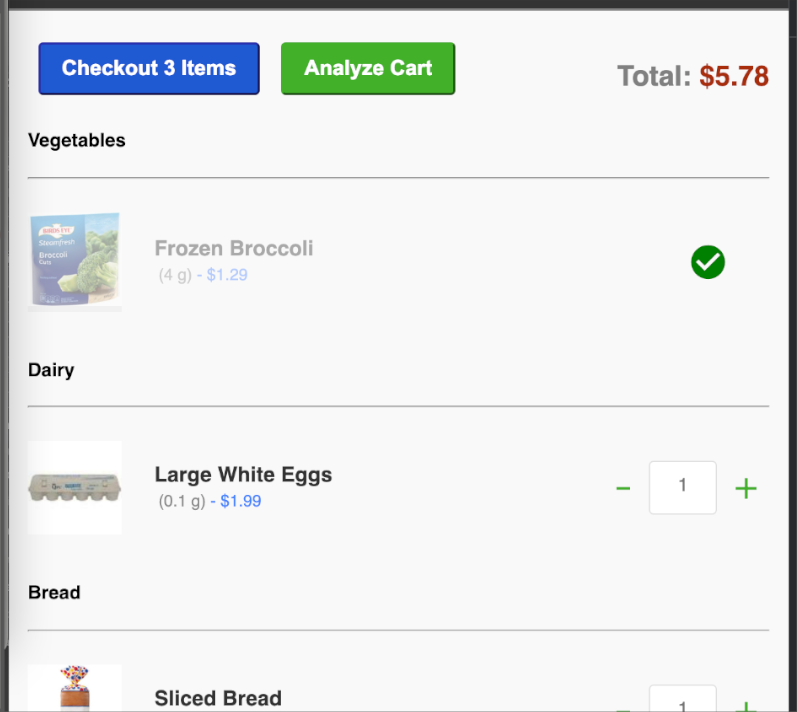Click the Checkout 3 Items button

pos(149,69)
